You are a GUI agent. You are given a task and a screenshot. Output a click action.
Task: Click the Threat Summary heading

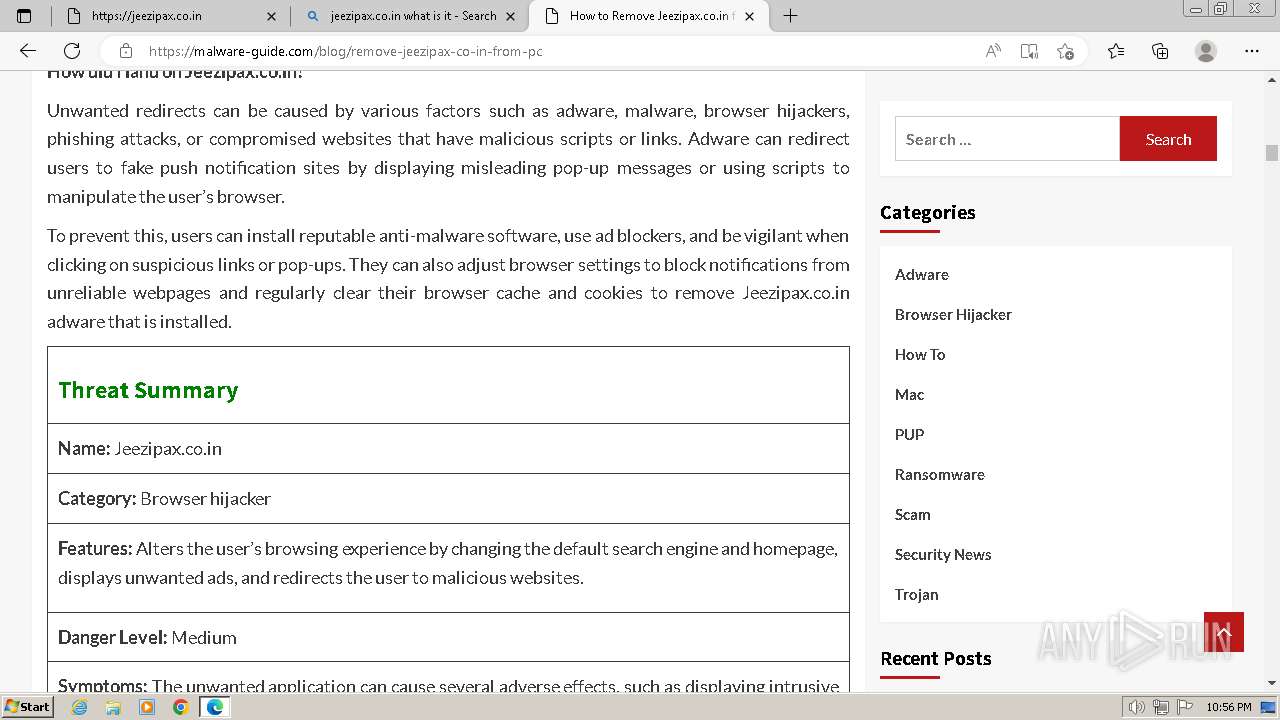(148, 390)
